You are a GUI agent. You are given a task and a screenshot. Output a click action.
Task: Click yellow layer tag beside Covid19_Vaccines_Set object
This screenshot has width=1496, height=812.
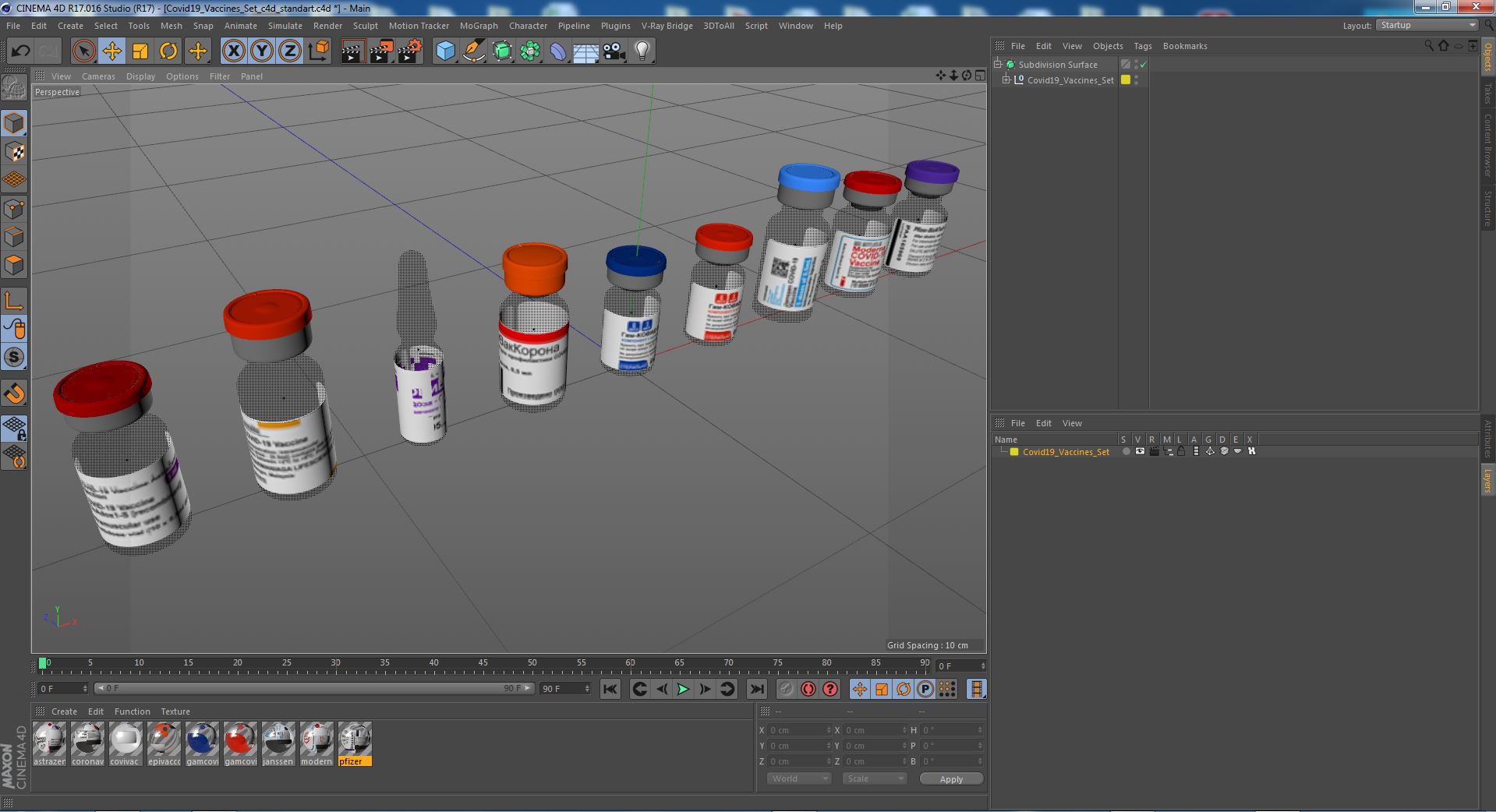pos(1125,80)
